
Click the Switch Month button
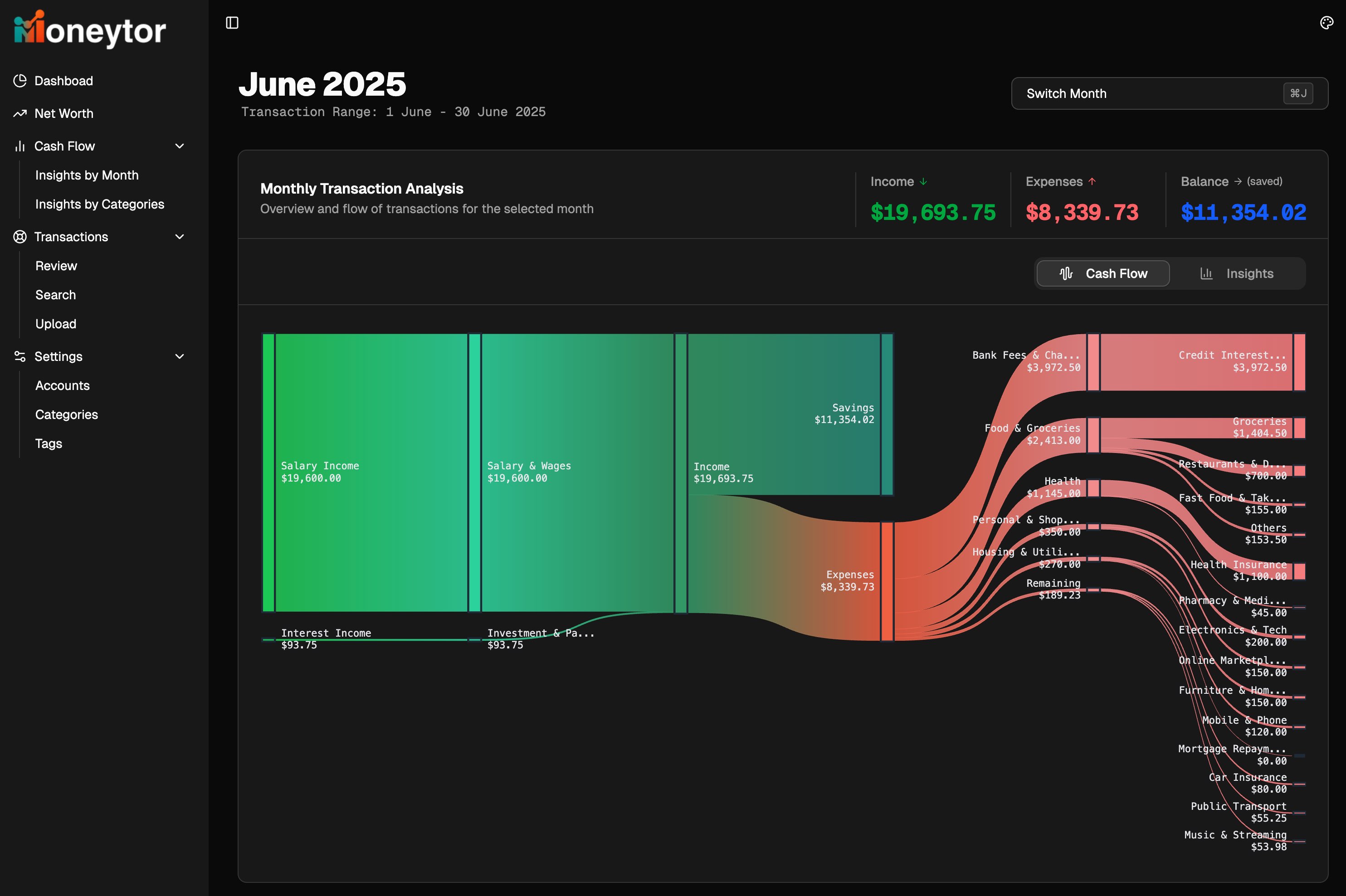click(x=1169, y=93)
